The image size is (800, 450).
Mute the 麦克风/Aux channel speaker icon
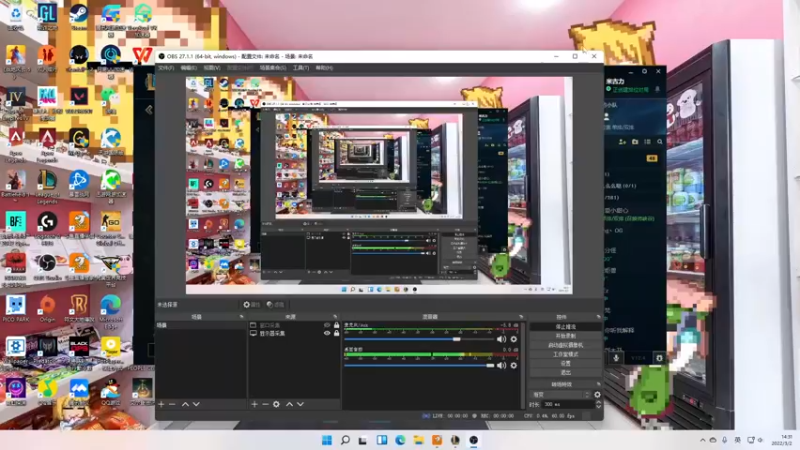click(x=502, y=339)
